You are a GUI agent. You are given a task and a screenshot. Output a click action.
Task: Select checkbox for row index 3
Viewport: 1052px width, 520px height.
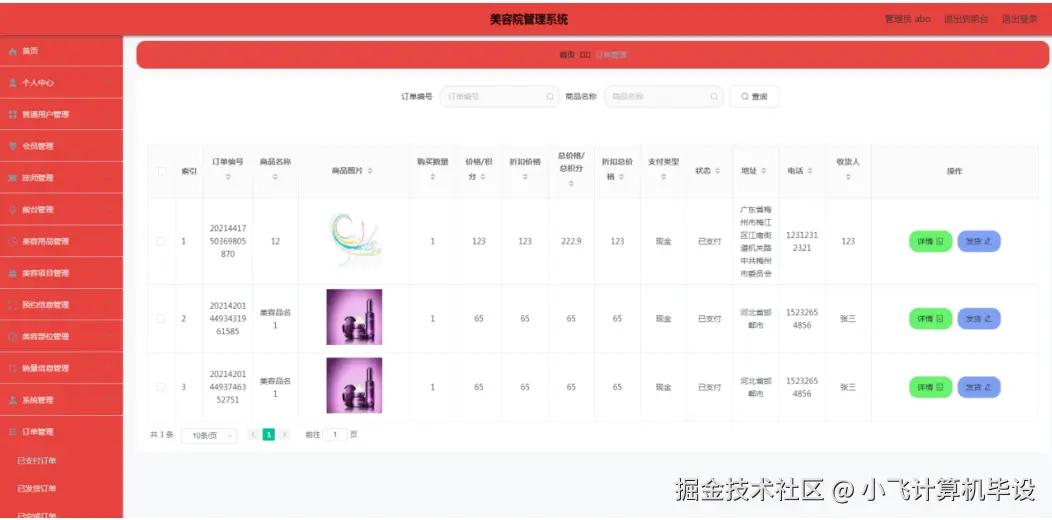pyautogui.click(x=160, y=387)
